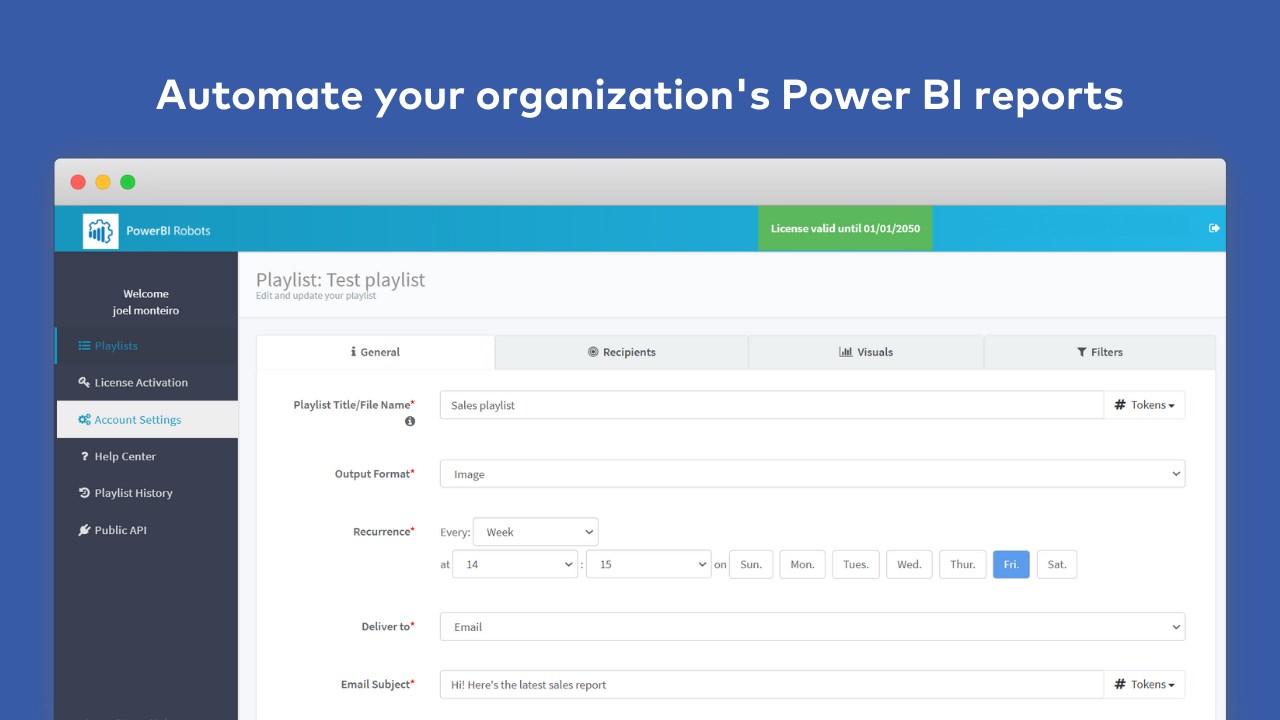Viewport: 1280px width, 720px height.
Task: Click the Email Subject input field
Action: [x=771, y=684]
